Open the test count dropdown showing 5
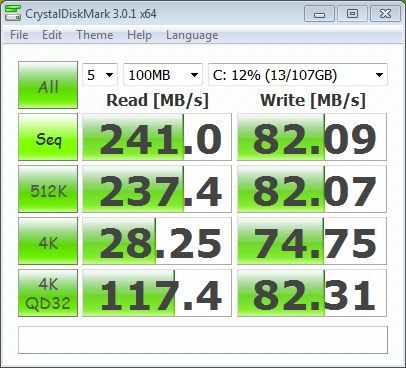This screenshot has height=368, width=406. 100,75
